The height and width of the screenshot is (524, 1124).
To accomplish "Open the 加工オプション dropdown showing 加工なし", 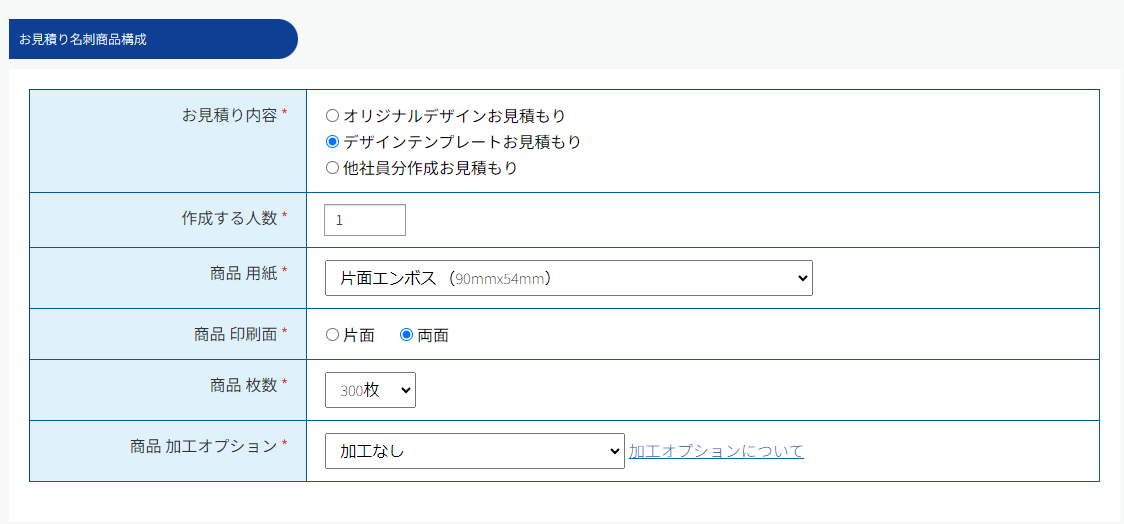I will (474, 451).
